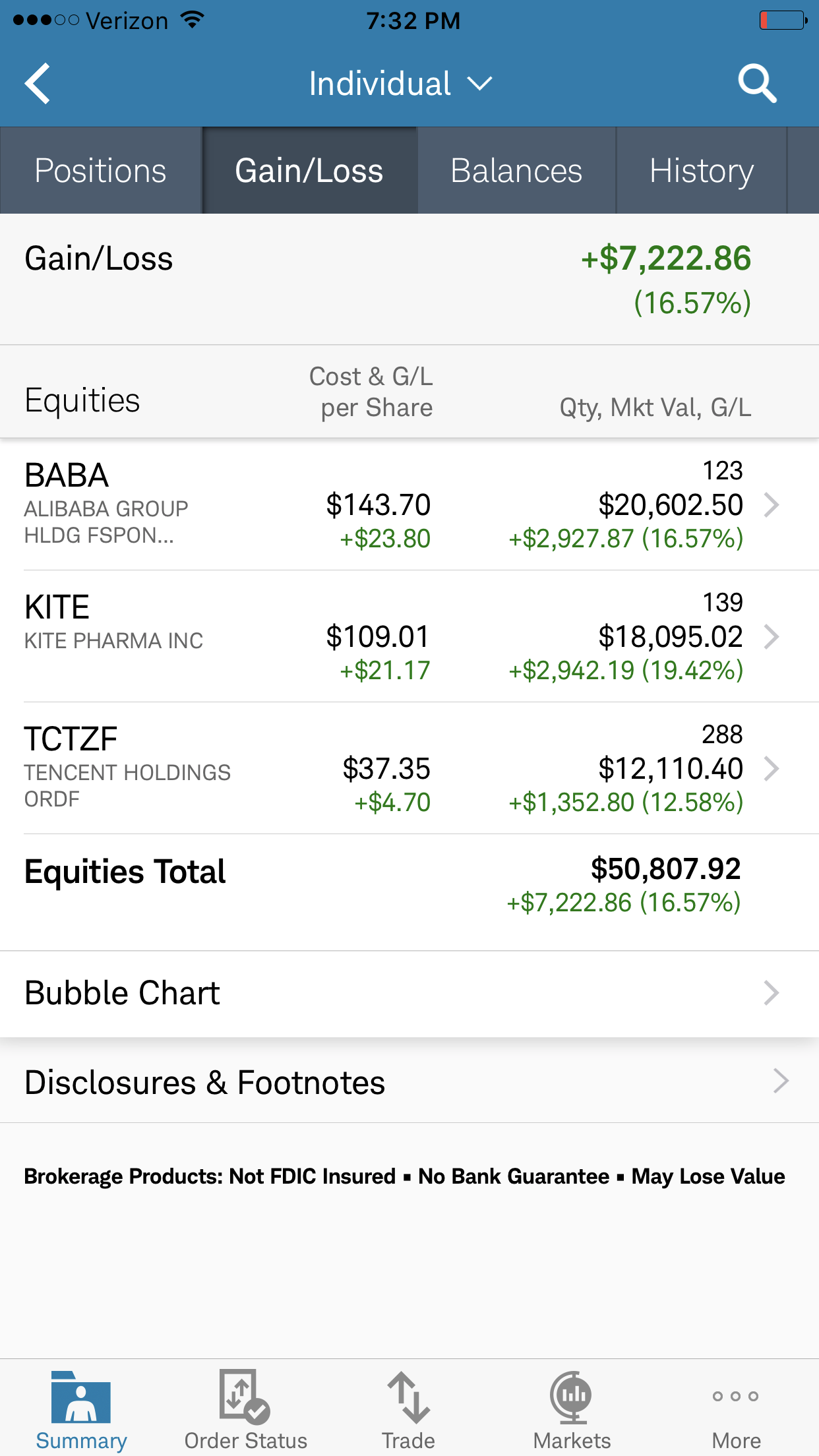Open the Summary folder icon
Screen dimensions: 819x1456
click(x=81, y=1397)
